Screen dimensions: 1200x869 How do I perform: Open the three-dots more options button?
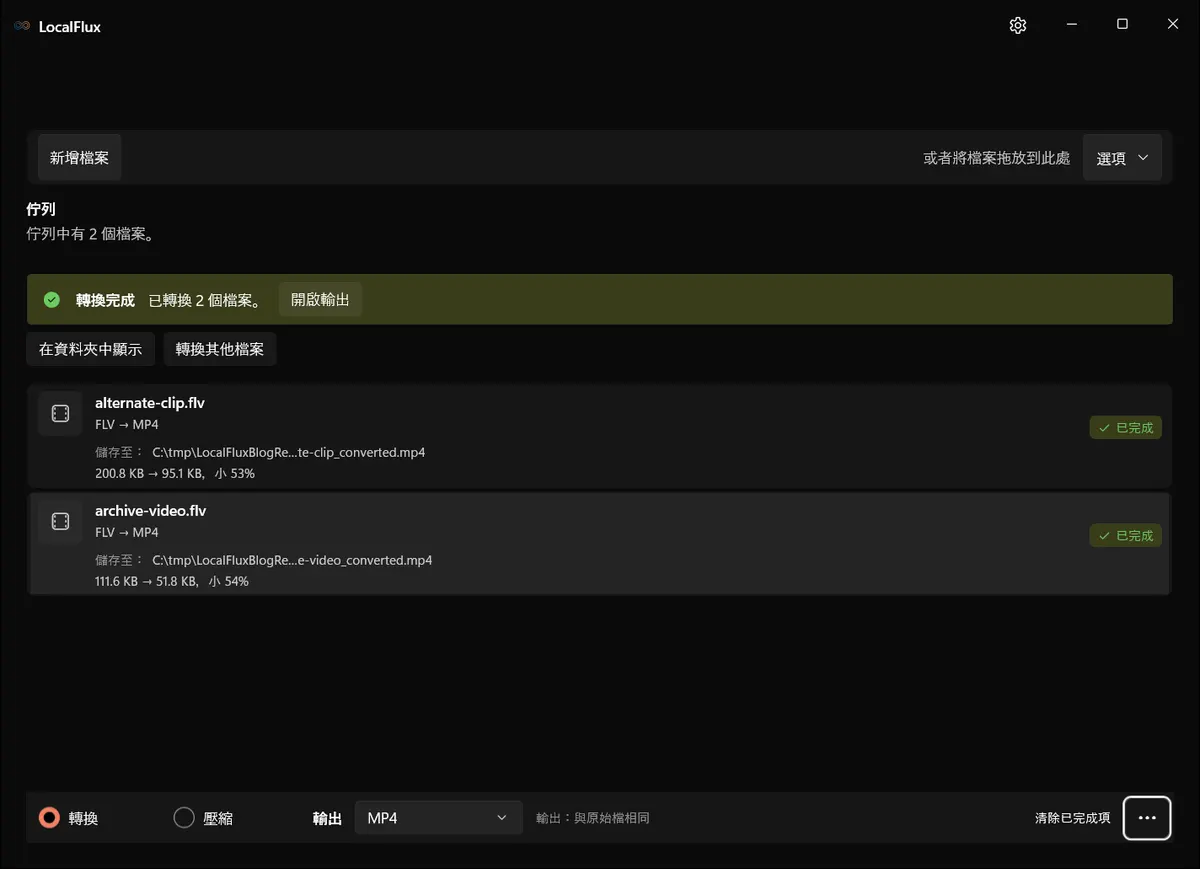tap(1147, 818)
